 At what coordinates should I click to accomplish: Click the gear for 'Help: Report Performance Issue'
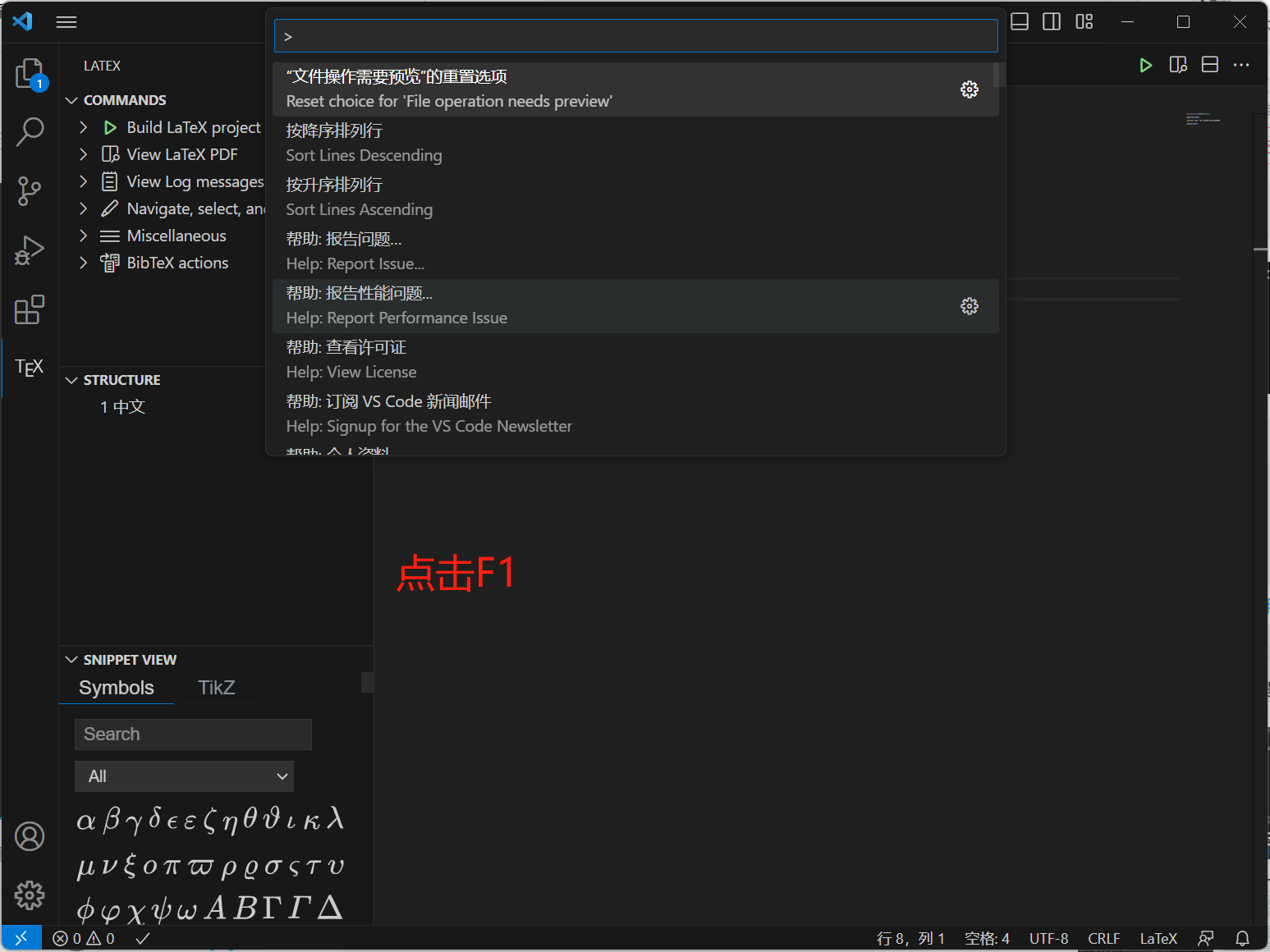[x=970, y=306]
